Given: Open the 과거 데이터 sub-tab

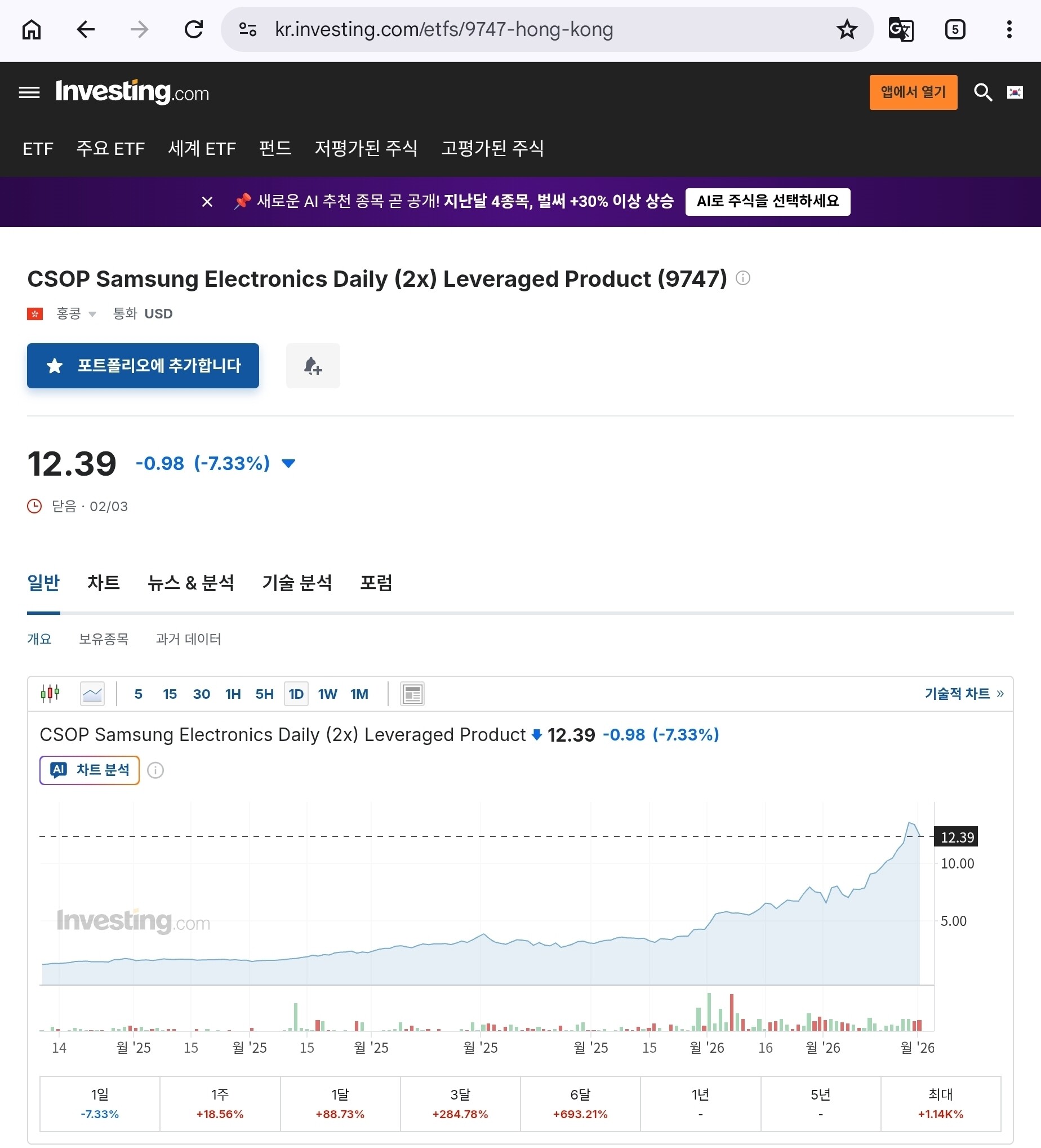Looking at the screenshot, I should coord(188,639).
